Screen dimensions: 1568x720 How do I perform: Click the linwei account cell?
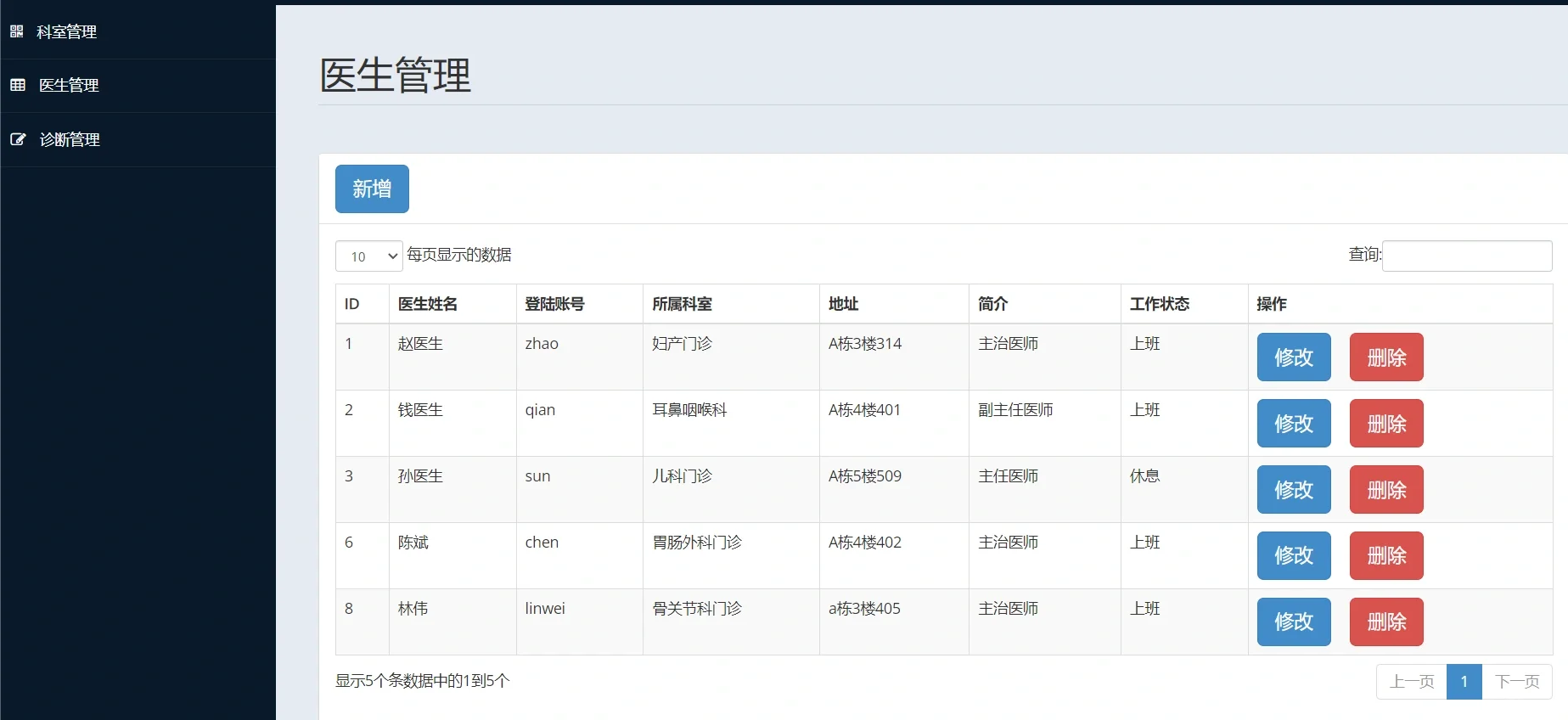coord(579,622)
